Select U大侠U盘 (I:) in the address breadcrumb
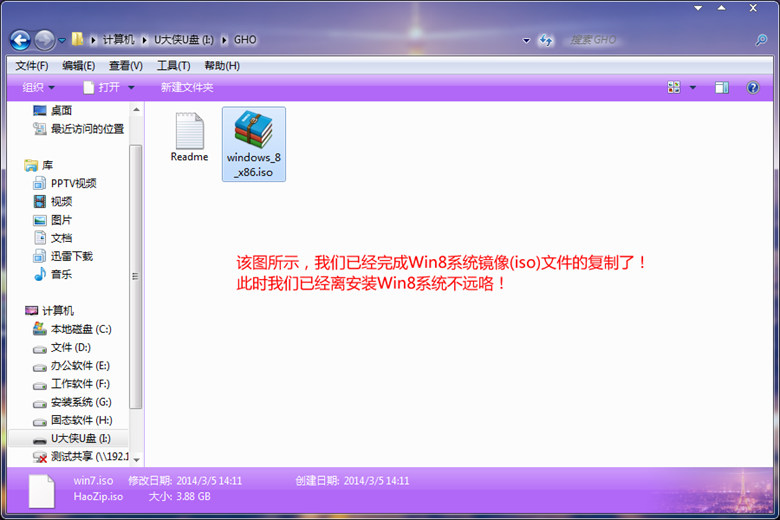The image size is (780, 520). (184, 40)
